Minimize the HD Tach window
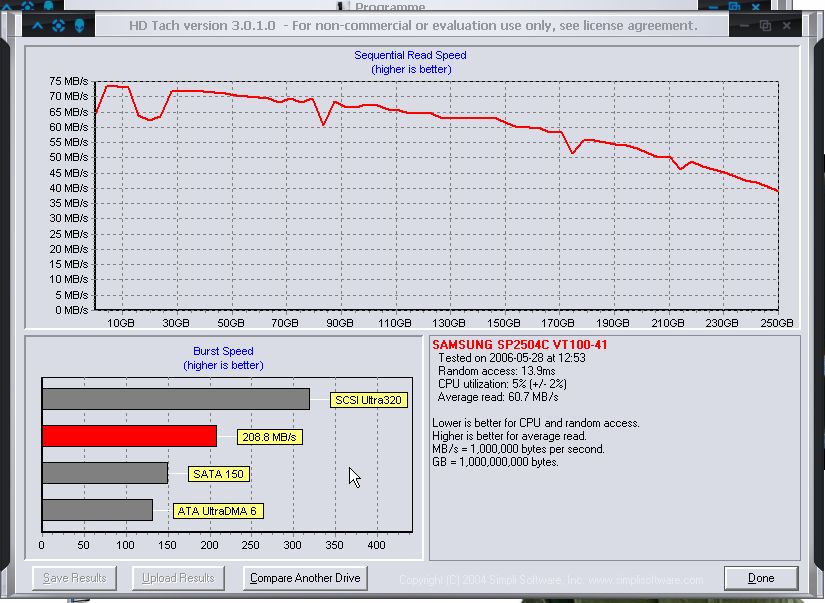The height and width of the screenshot is (603, 825). click(x=744, y=25)
